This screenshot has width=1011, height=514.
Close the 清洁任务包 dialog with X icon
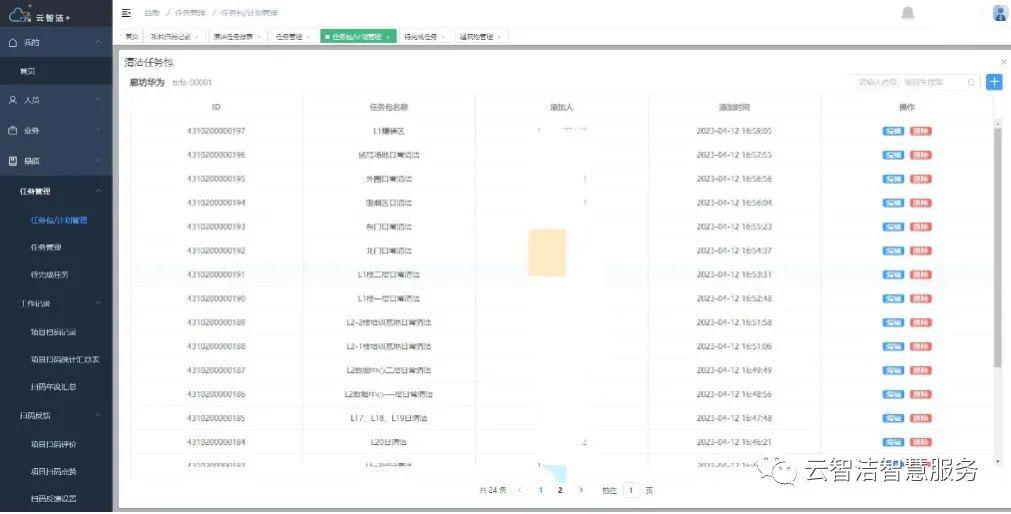coord(1003,62)
